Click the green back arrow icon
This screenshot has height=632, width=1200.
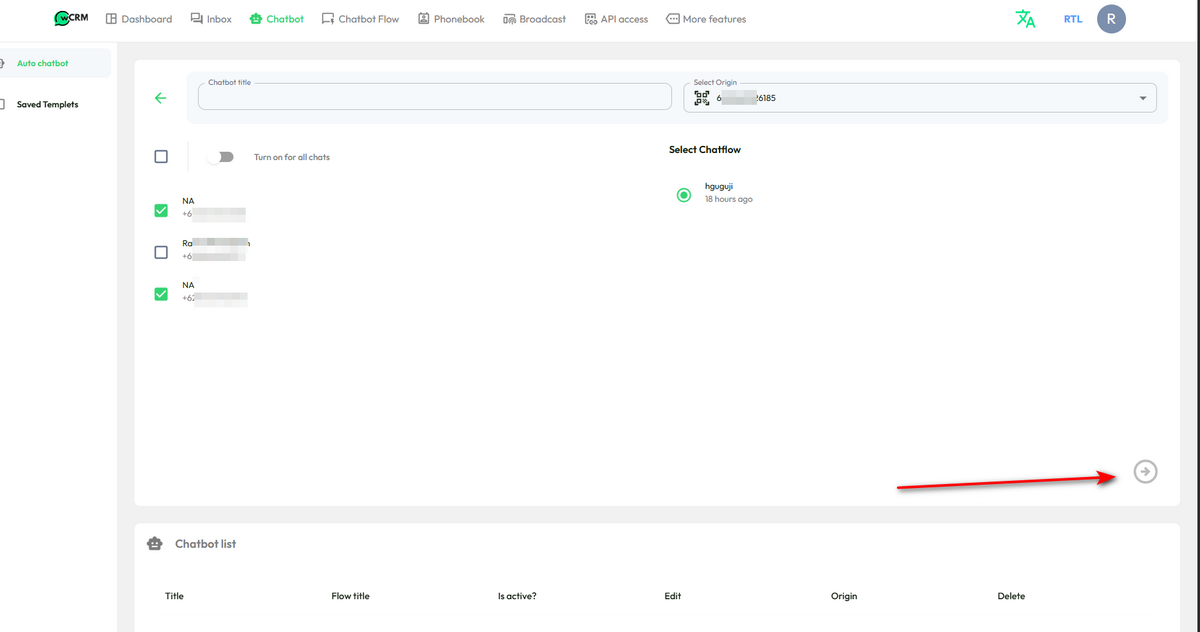pos(160,98)
